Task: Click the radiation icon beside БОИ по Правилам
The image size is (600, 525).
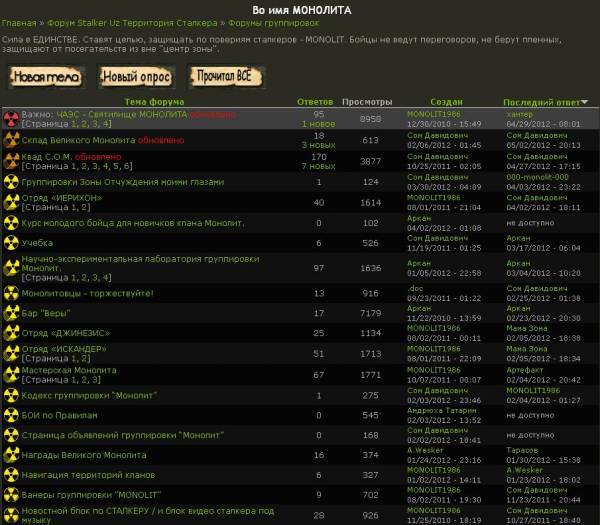Action: coord(11,415)
